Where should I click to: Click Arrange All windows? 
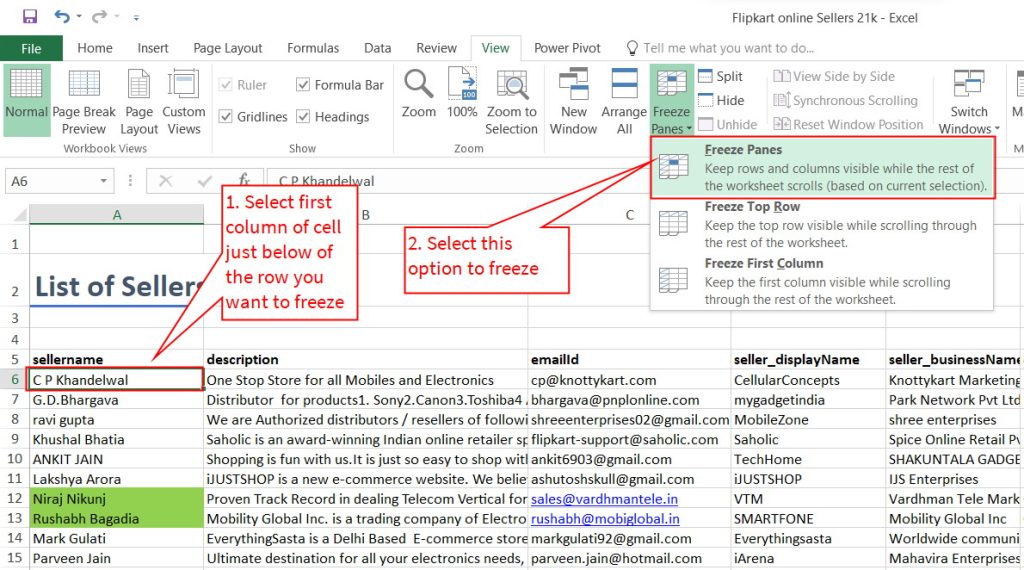[624, 100]
